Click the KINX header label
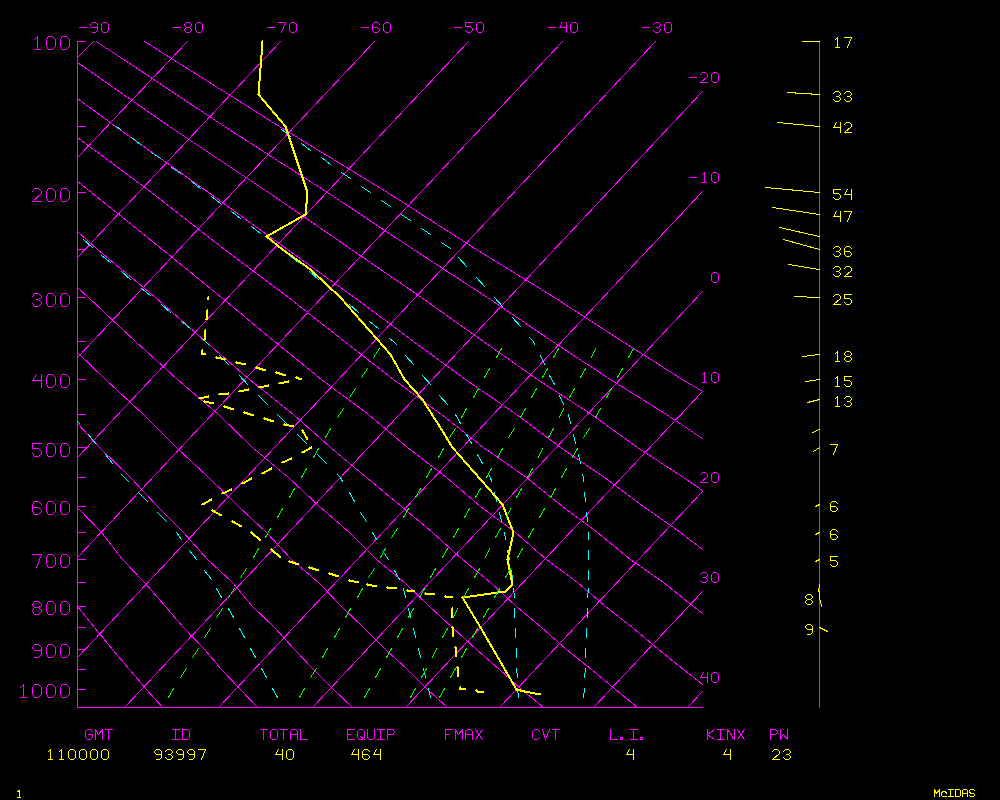Screen dimensions: 1000x800 [726, 735]
